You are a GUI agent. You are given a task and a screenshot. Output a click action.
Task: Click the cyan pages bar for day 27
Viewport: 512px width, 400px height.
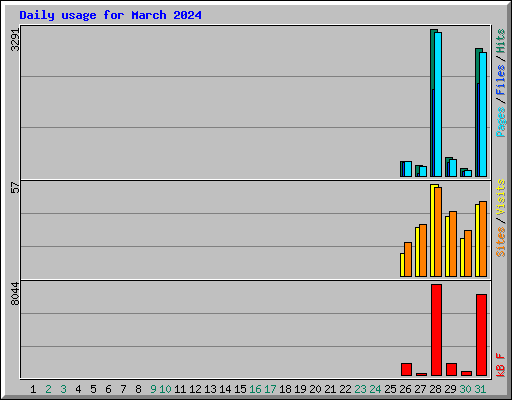pyautogui.click(x=423, y=171)
